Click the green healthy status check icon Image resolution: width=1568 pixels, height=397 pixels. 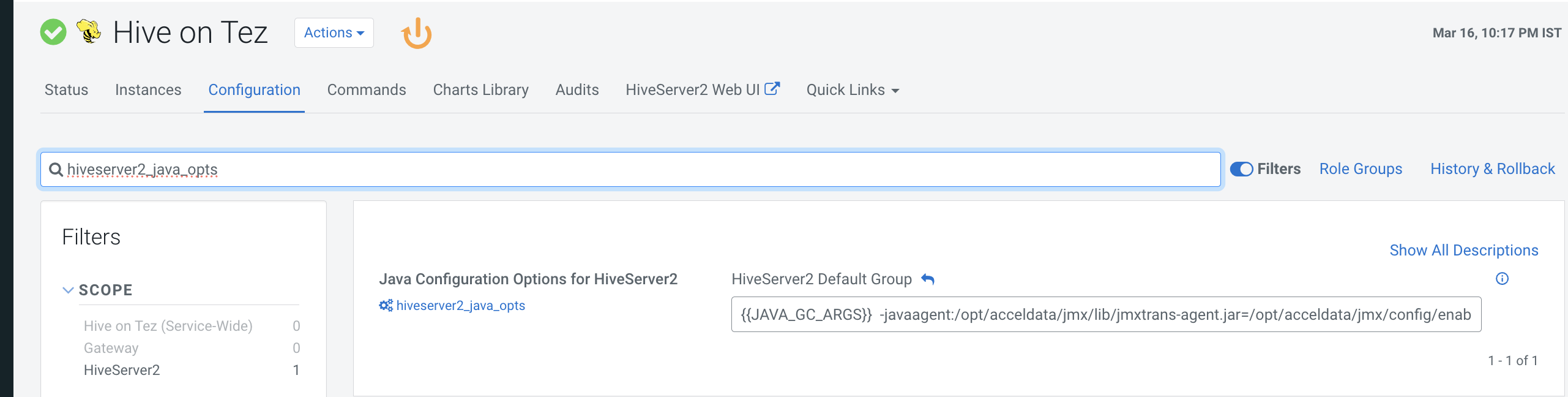[x=53, y=32]
